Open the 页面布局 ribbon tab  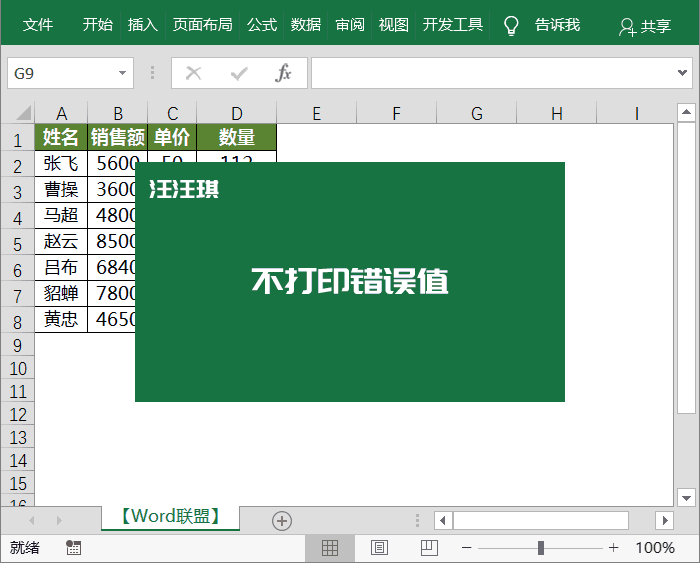tap(202, 25)
